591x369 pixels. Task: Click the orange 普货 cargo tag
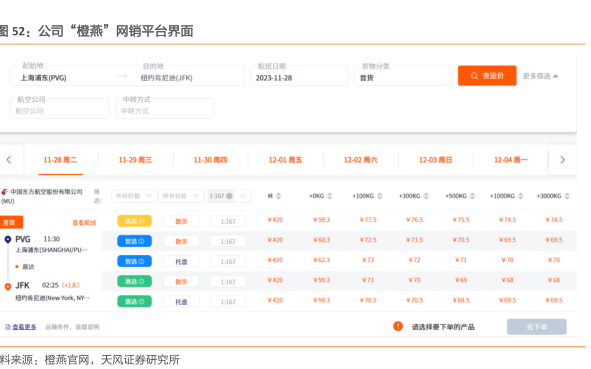(x=11, y=222)
